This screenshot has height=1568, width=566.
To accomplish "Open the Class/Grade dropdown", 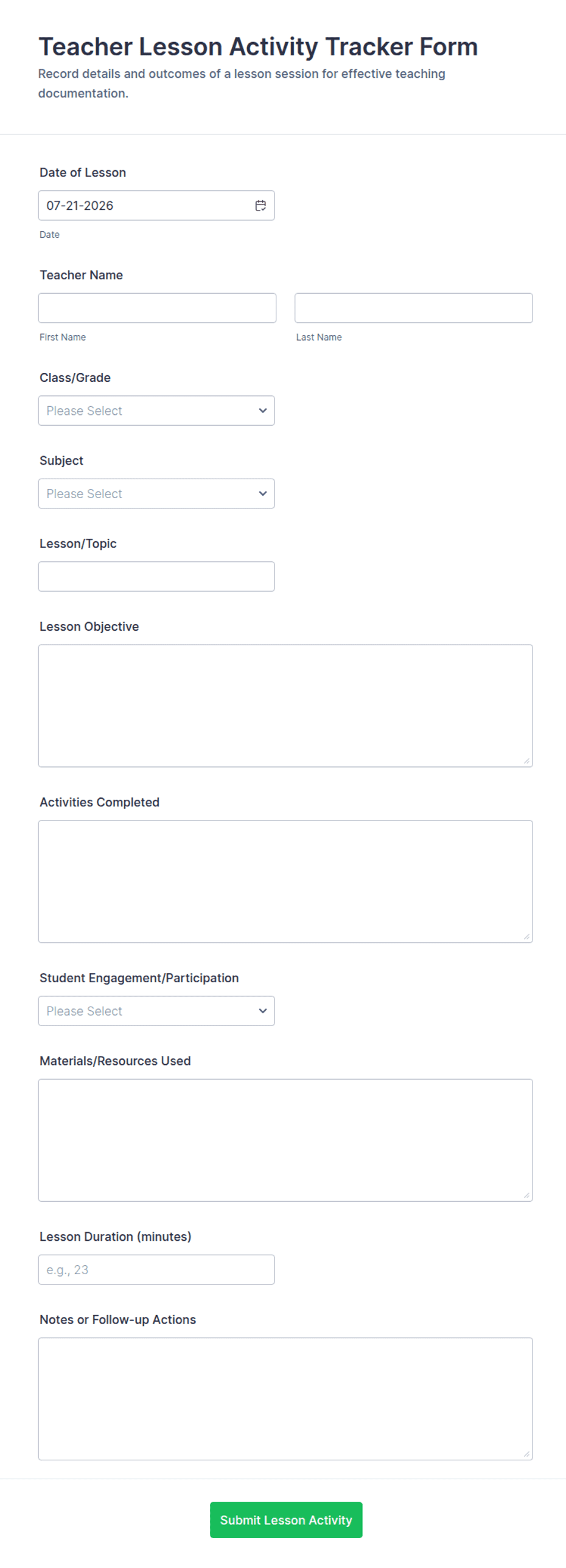I will coord(156,411).
